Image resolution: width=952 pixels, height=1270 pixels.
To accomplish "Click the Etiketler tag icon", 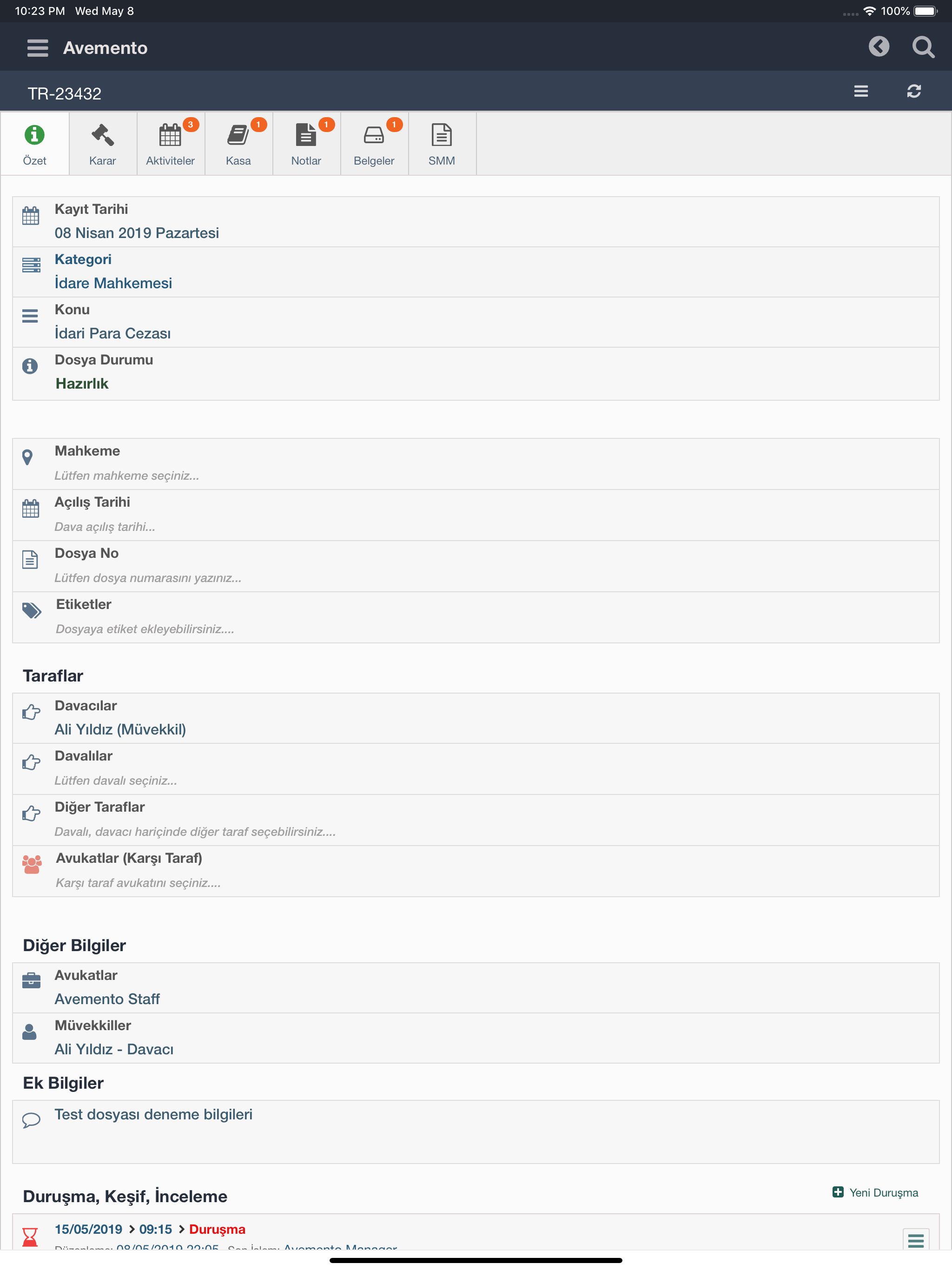I will coord(32,610).
